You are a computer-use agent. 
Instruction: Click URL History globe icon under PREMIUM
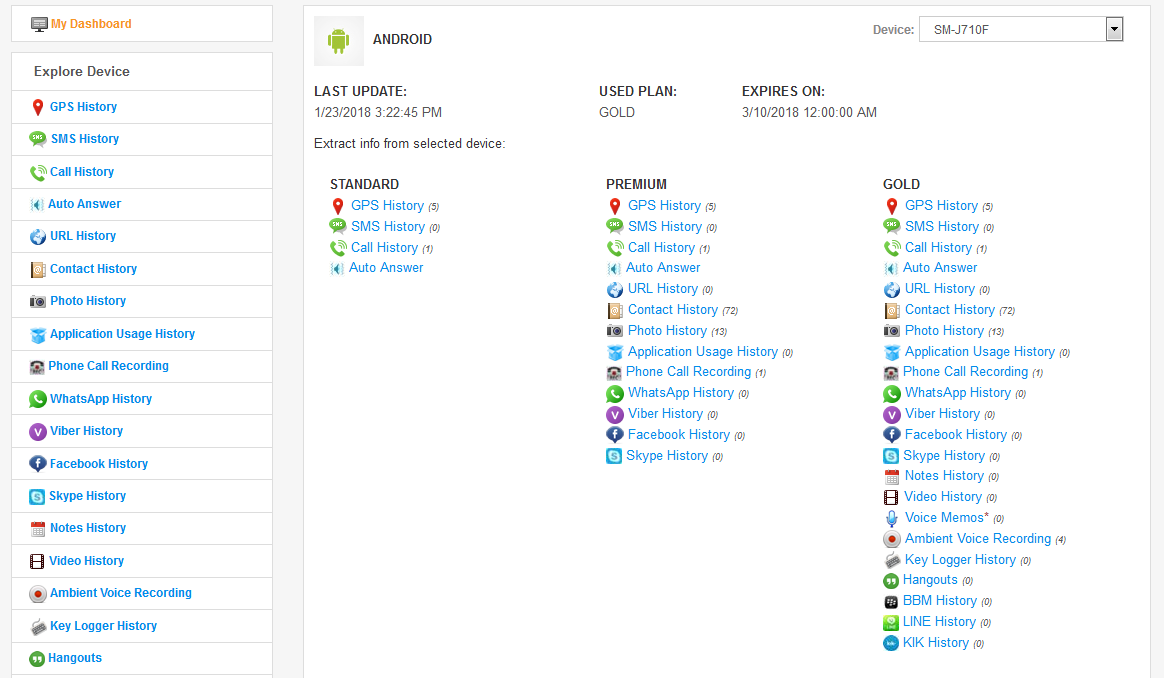tap(615, 290)
